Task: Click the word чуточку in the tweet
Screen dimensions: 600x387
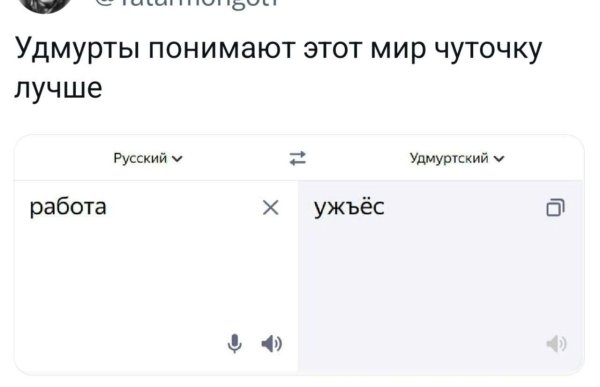Action: 489,49
